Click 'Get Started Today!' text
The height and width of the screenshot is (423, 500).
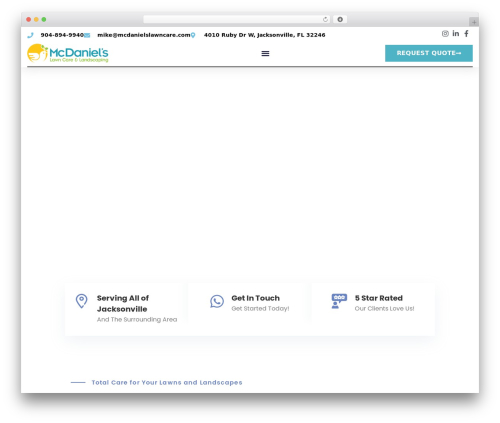tap(260, 308)
